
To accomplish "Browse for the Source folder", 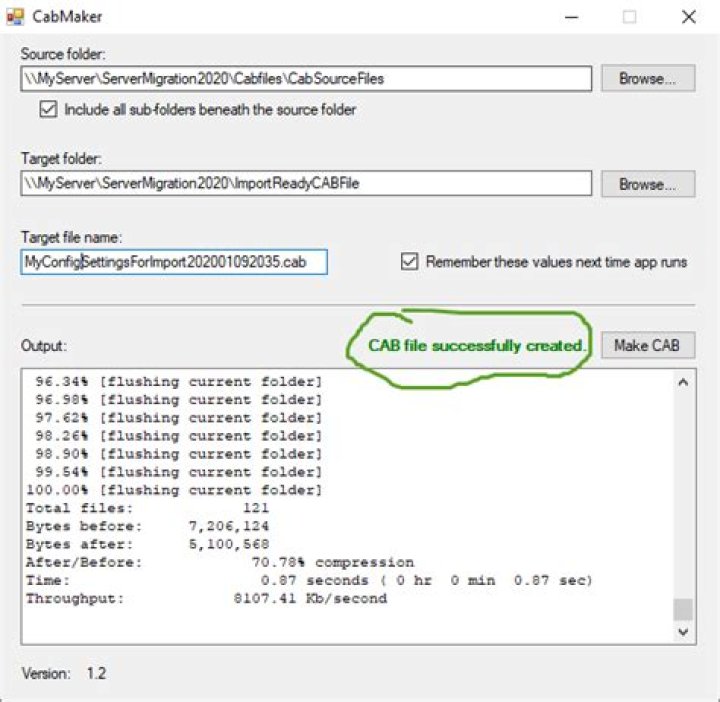I will [x=648, y=79].
